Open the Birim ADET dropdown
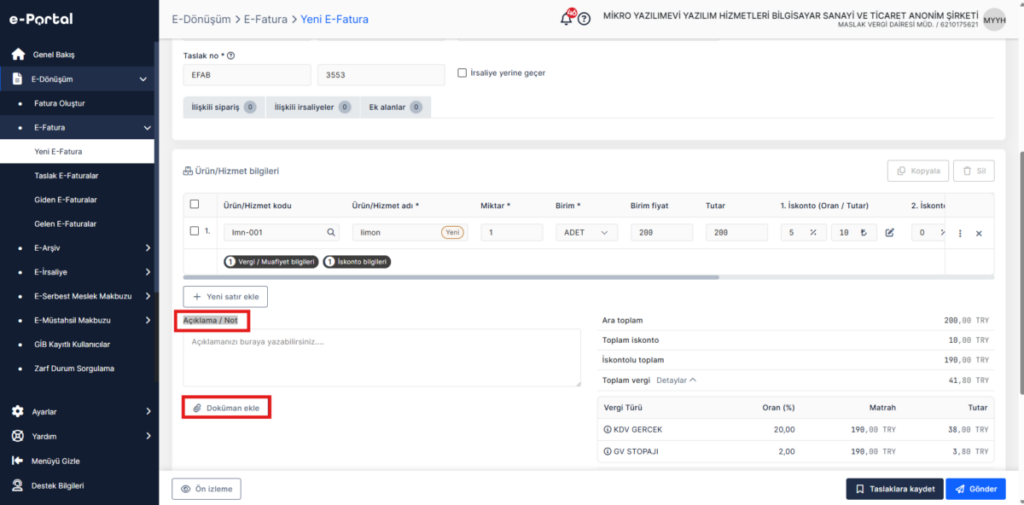This screenshot has height=505, width=1024. tap(586, 233)
